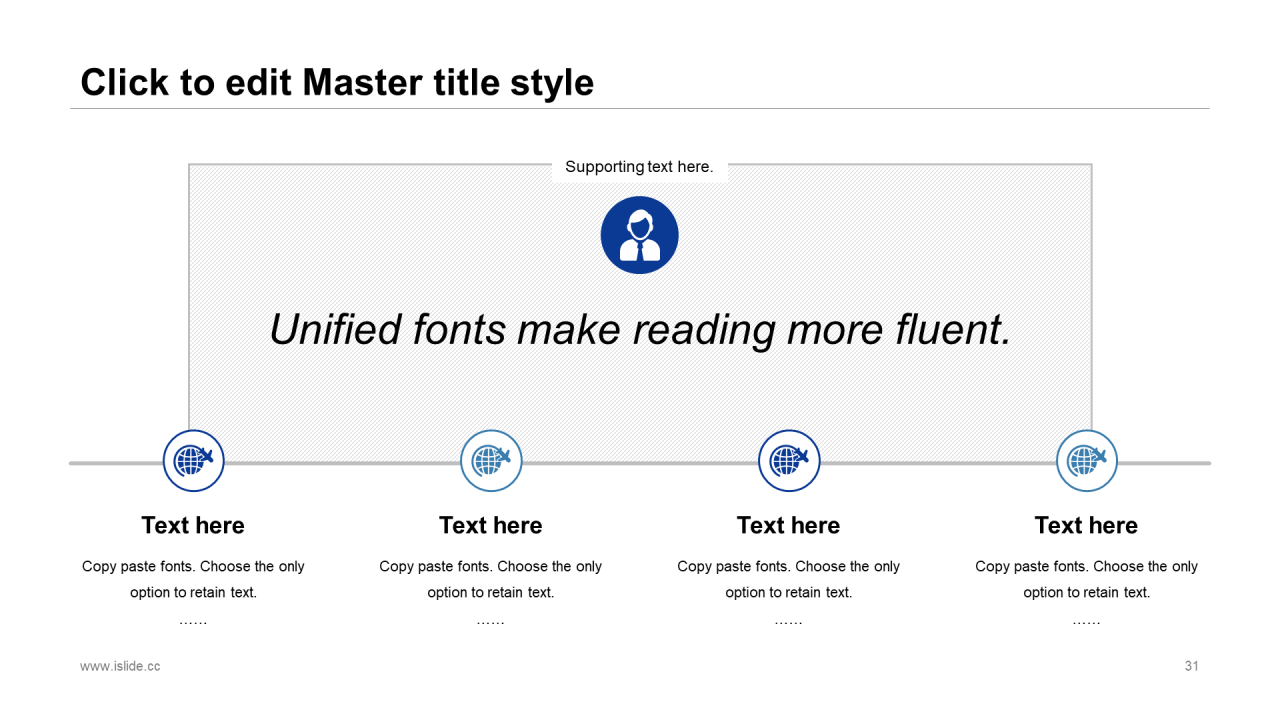Select the leftmost 'Text here' heading

click(x=193, y=525)
